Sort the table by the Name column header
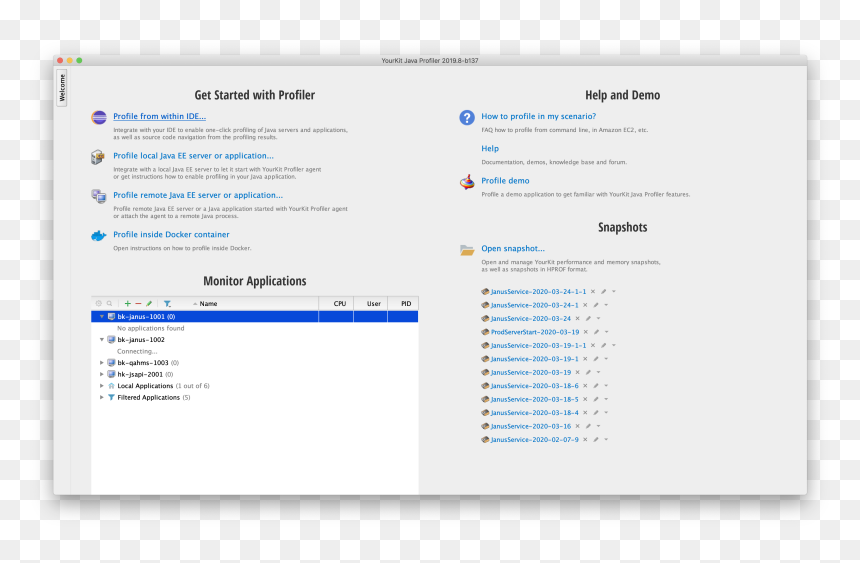 (208, 303)
